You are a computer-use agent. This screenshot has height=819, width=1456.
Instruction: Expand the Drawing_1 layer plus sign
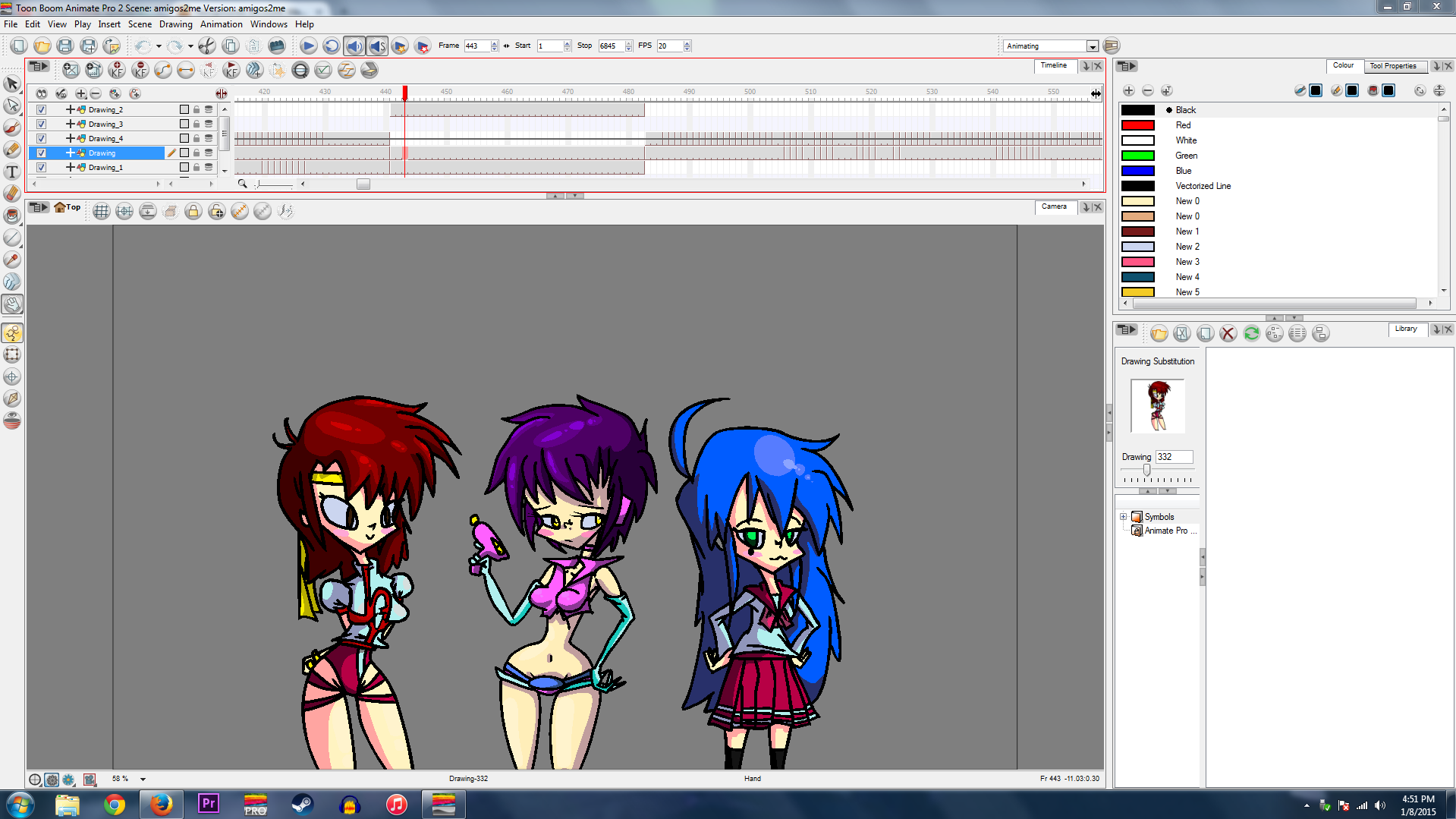point(70,167)
